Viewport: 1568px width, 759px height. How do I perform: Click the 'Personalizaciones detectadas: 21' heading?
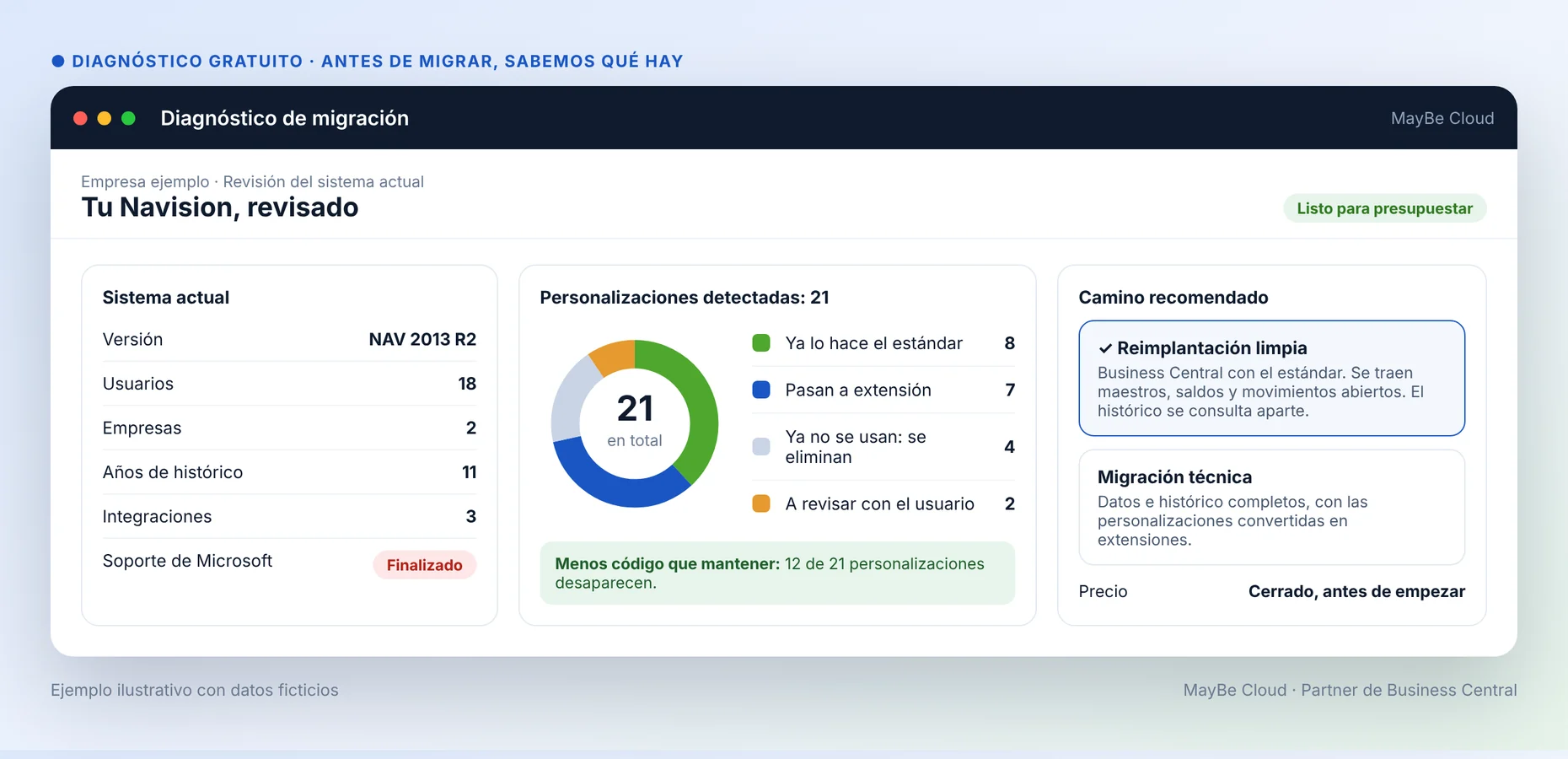685,297
